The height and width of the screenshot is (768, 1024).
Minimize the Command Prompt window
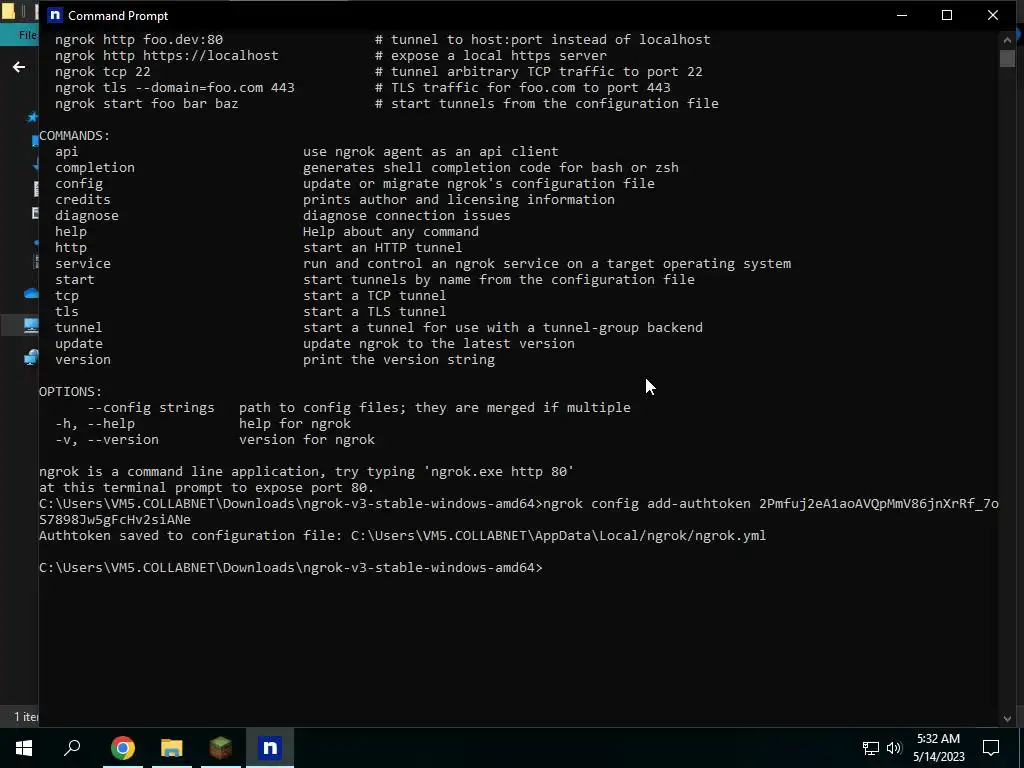pos(902,15)
